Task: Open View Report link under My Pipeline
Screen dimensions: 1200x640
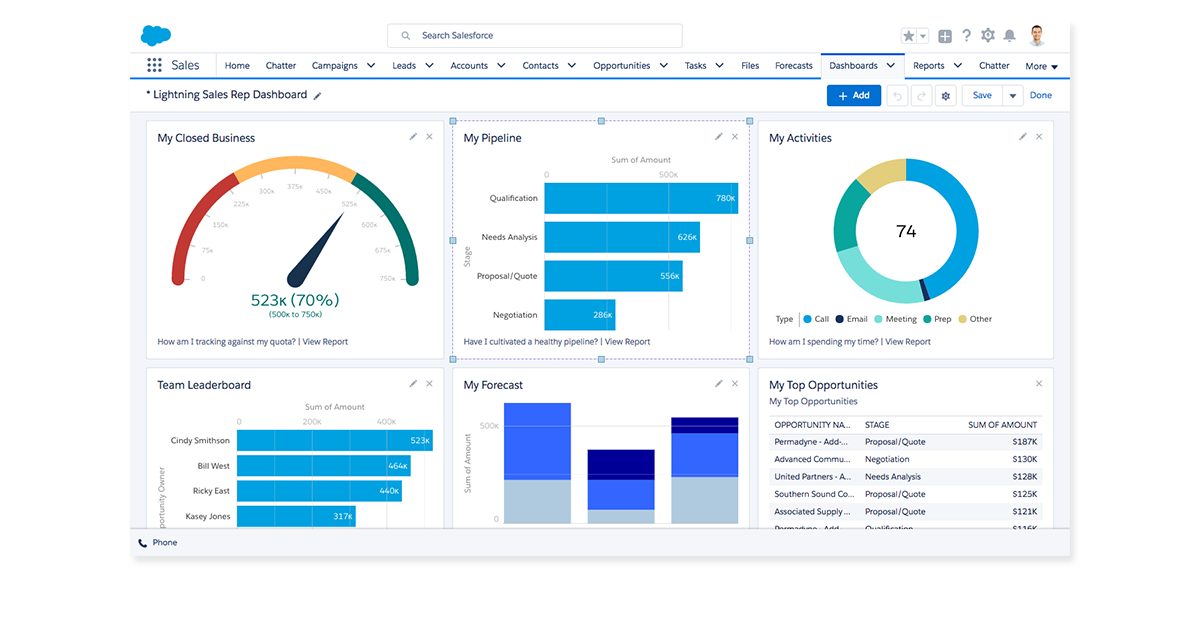Action: tap(627, 342)
